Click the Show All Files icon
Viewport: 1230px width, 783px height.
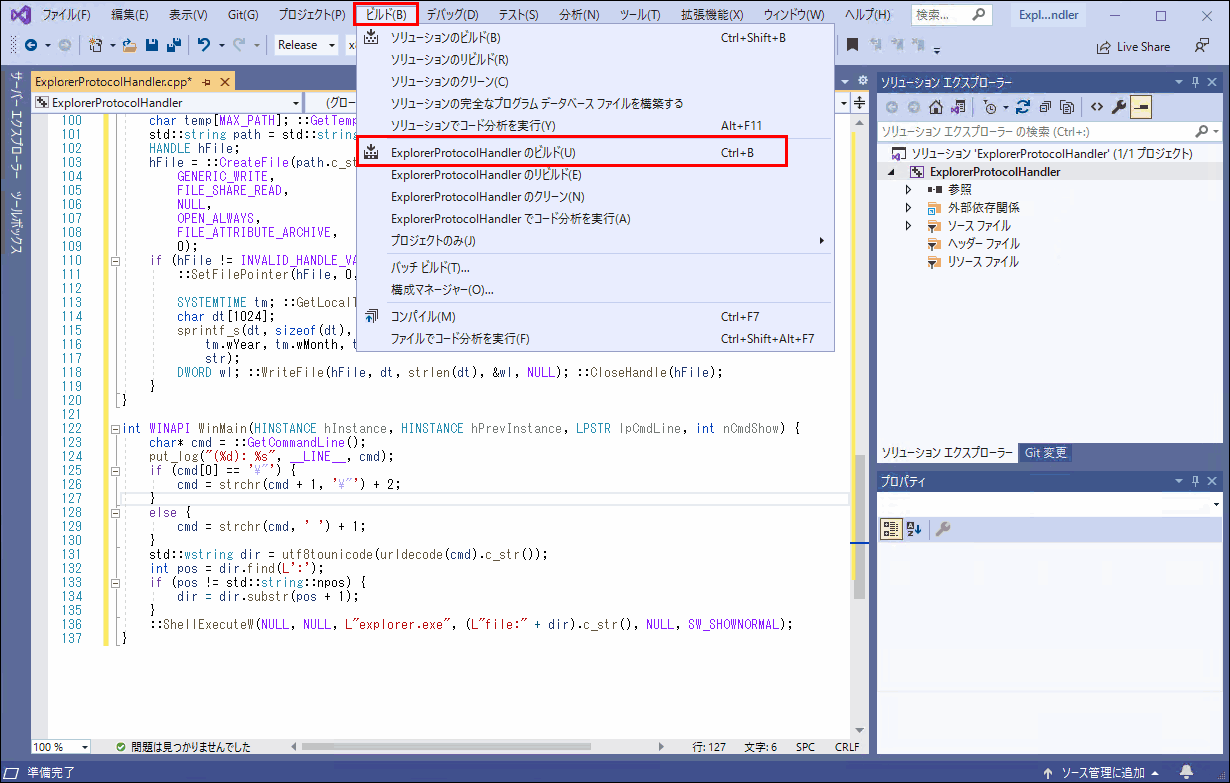tap(1067, 107)
